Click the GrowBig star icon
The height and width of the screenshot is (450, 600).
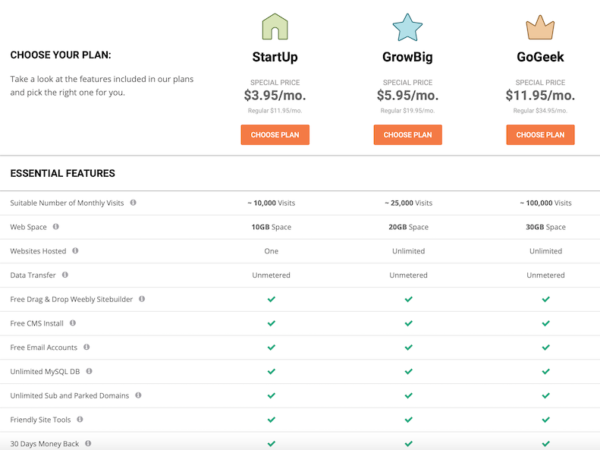(408, 26)
